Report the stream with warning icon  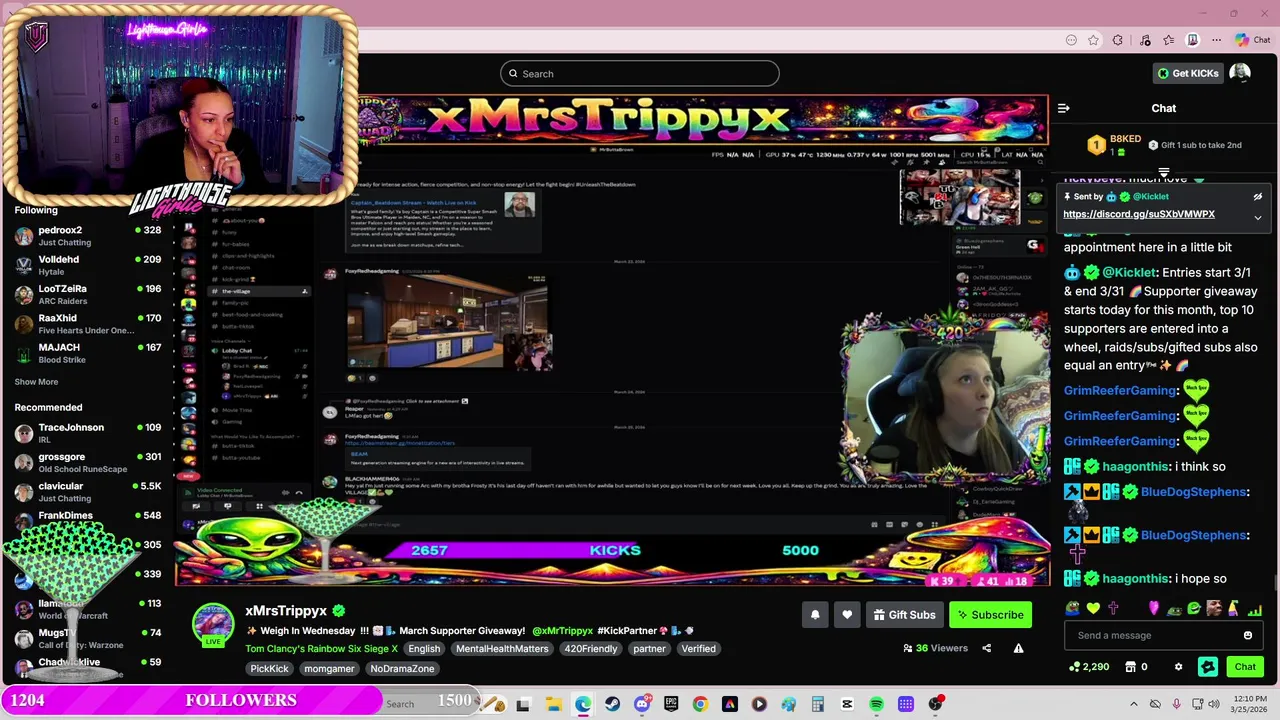click(x=1018, y=648)
